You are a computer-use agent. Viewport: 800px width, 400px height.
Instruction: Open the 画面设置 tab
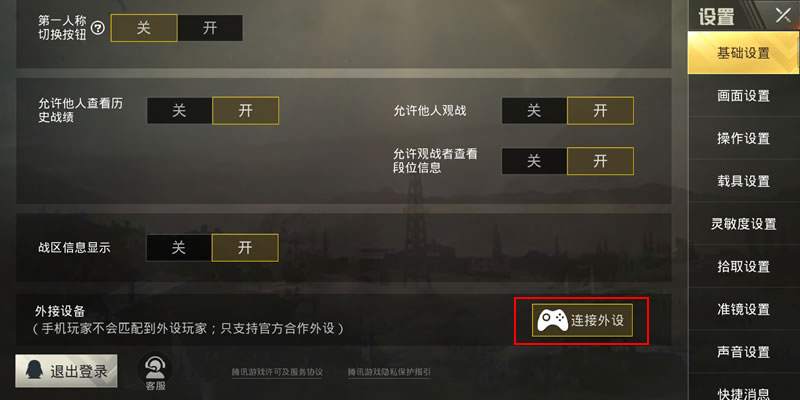coord(743,96)
